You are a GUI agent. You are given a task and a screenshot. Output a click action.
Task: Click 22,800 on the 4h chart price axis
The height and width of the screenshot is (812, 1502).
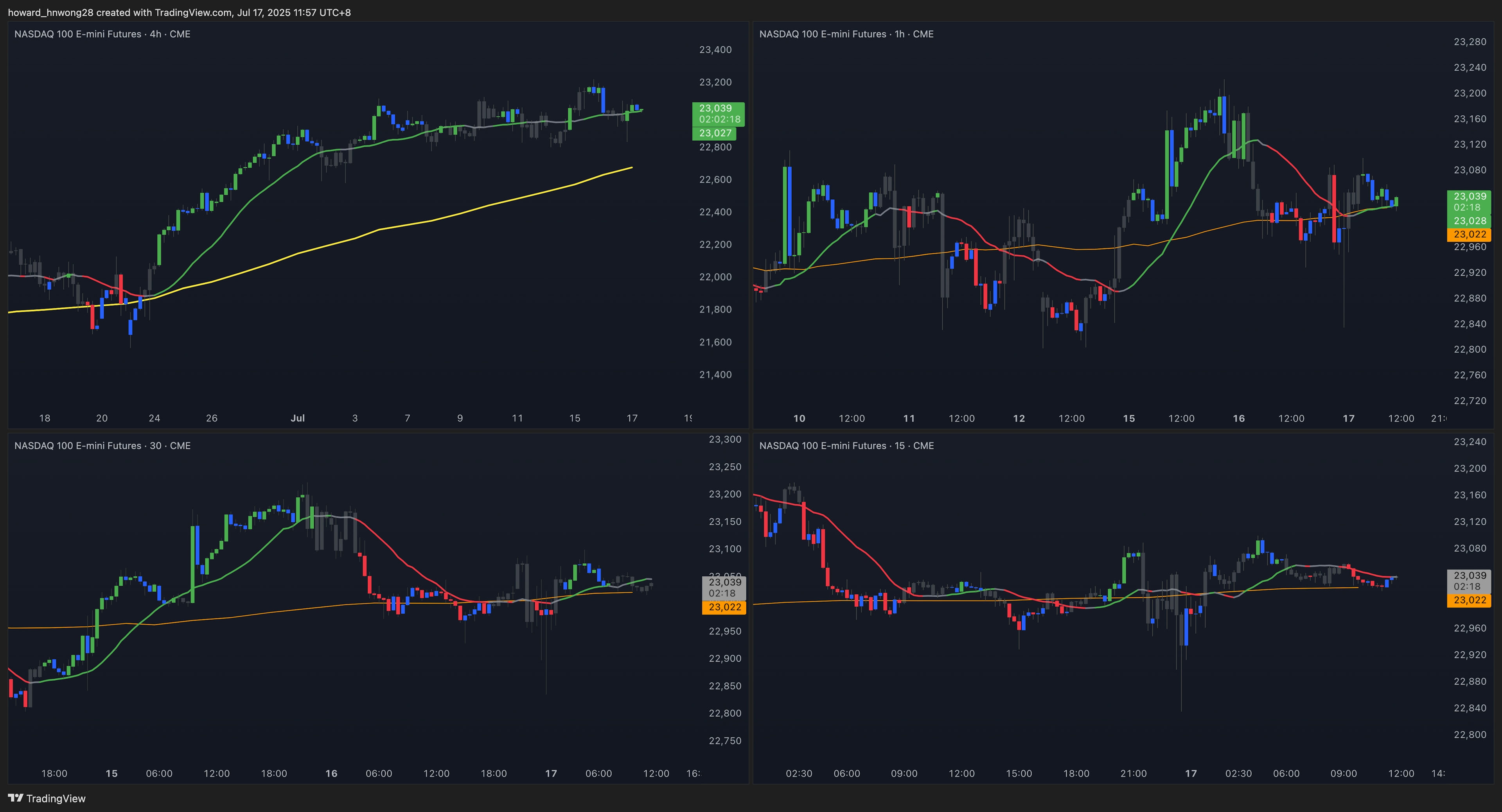coord(715,147)
